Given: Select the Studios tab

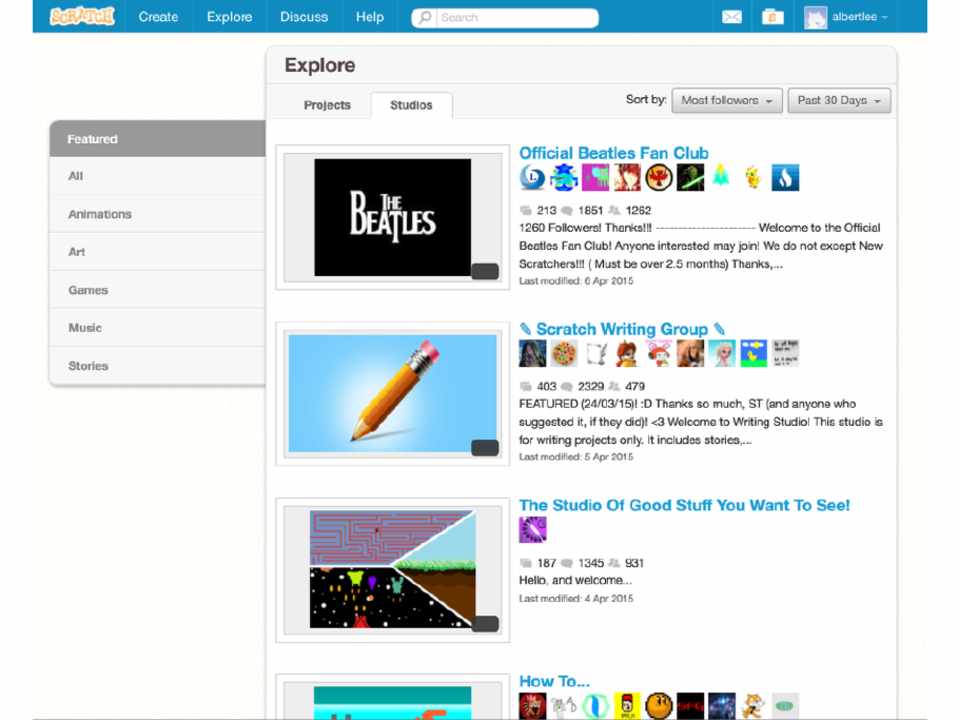Looking at the screenshot, I should tap(411, 105).
